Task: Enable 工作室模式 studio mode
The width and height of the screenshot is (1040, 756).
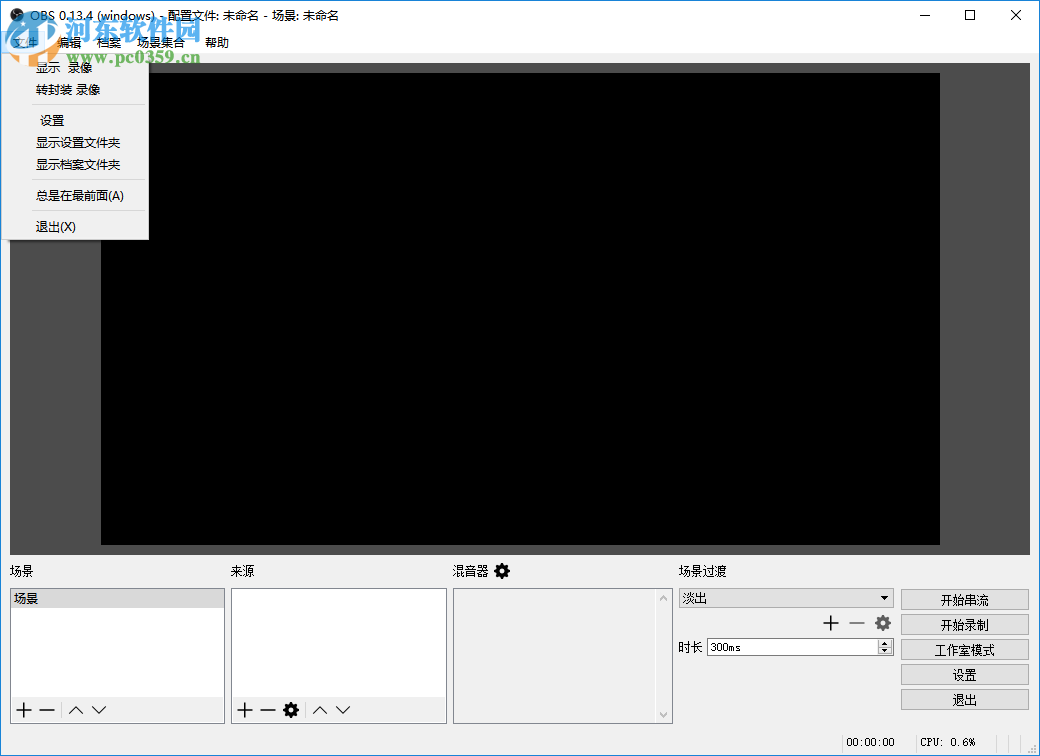Action: point(964,649)
